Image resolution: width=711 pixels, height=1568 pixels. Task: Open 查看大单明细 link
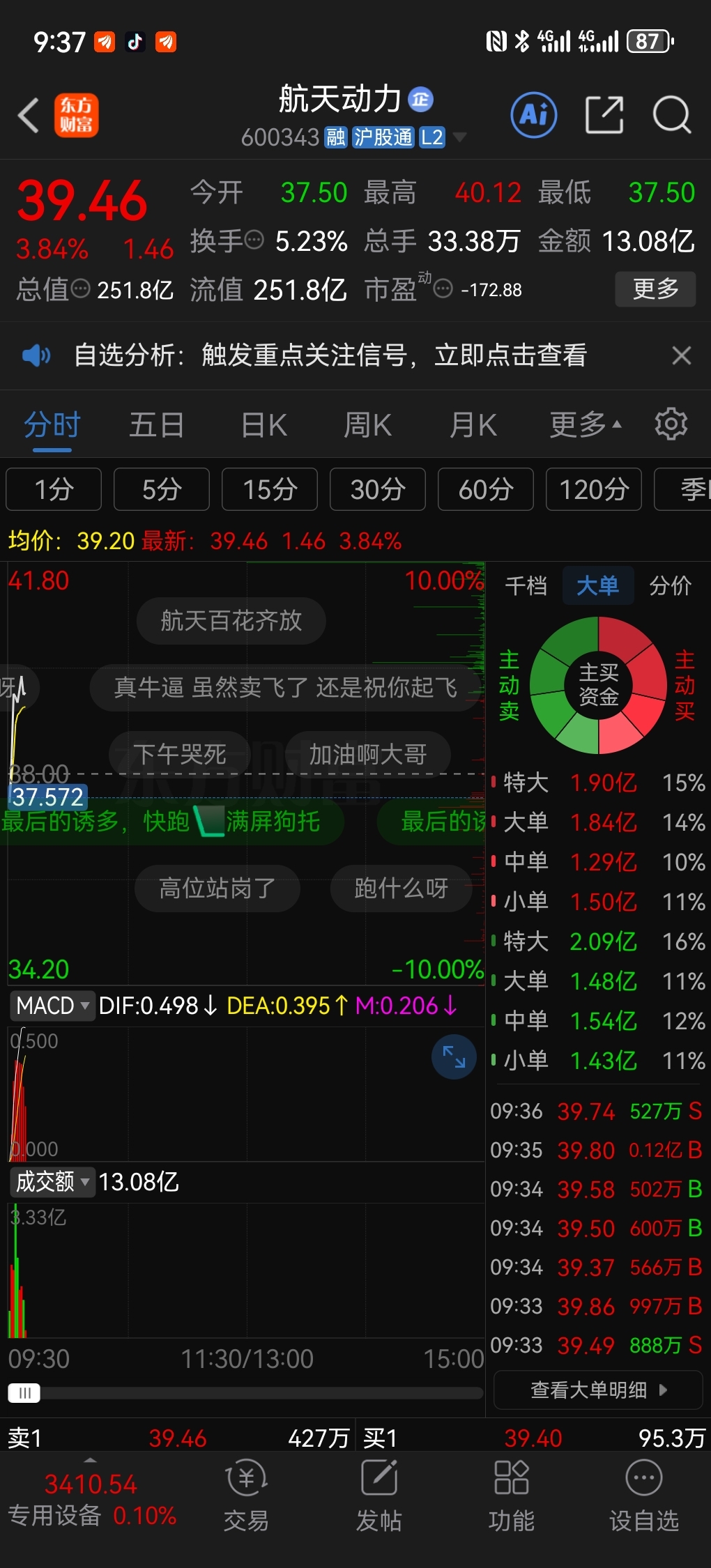click(x=598, y=1390)
